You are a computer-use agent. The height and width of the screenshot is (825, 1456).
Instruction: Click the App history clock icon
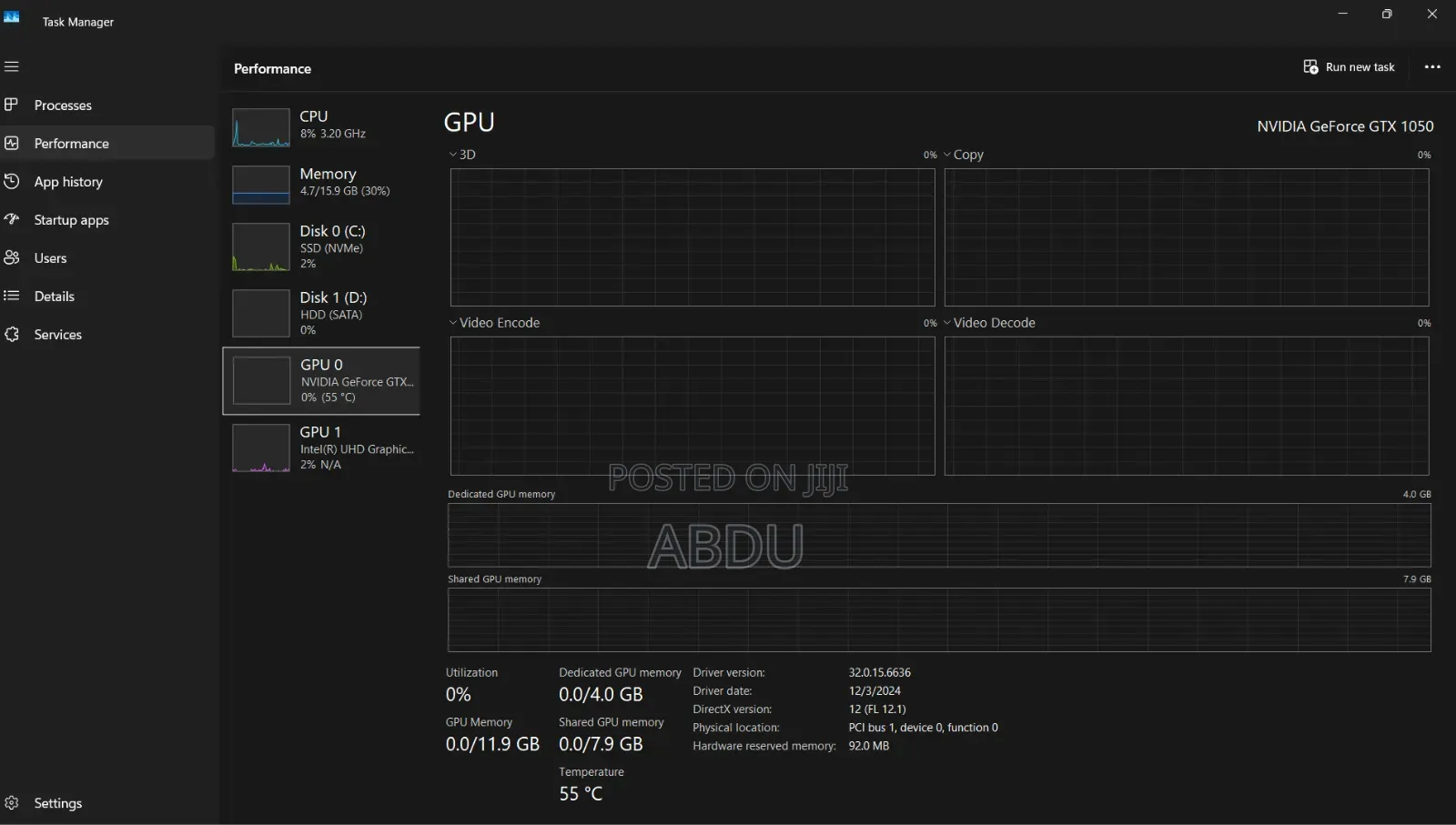(12, 181)
